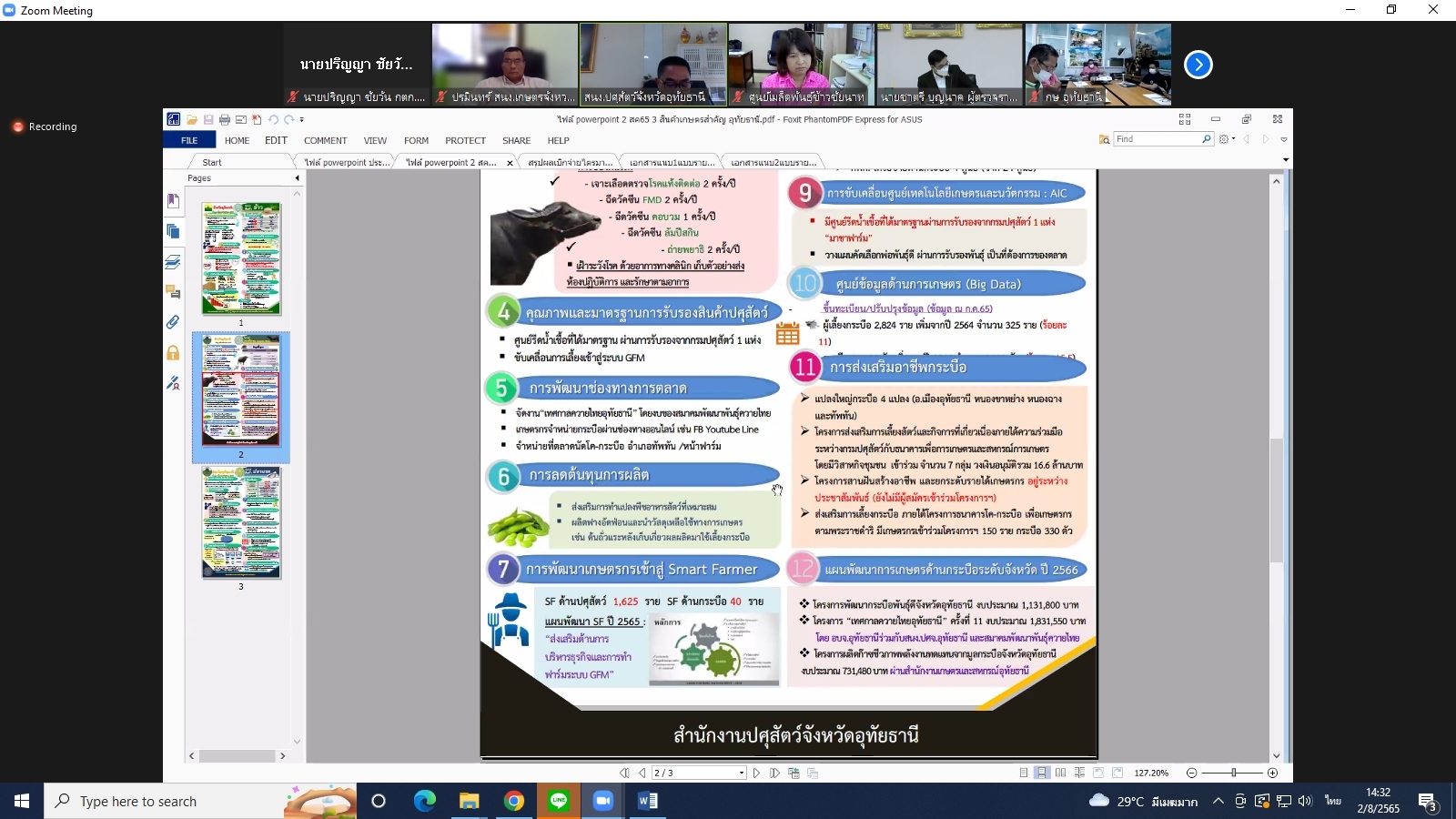Collapse the Pages panel with the arrow
This screenshot has height=819, width=1456.
click(297, 178)
